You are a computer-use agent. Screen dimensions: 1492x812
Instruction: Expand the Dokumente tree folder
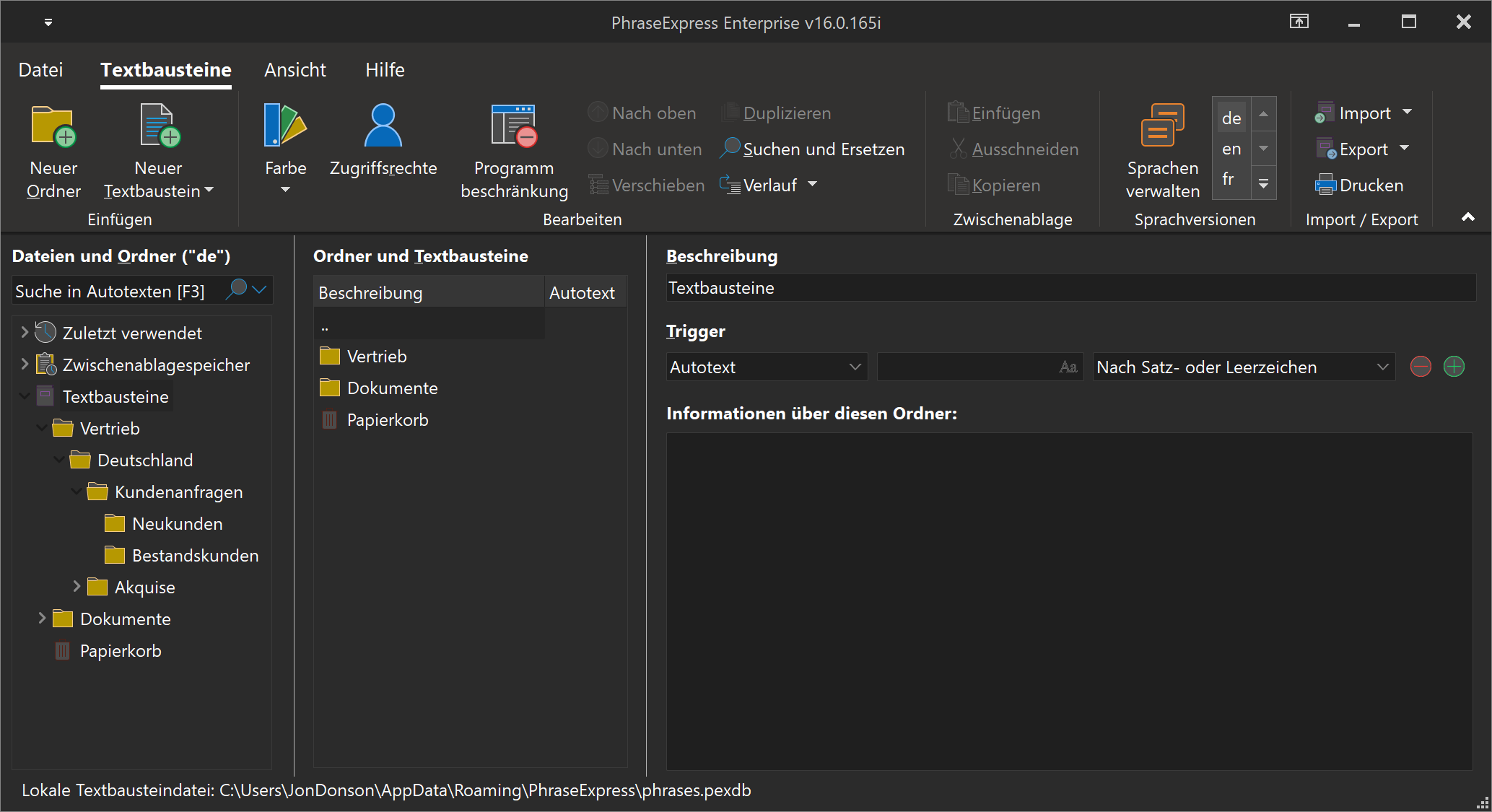pyautogui.click(x=41, y=619)
